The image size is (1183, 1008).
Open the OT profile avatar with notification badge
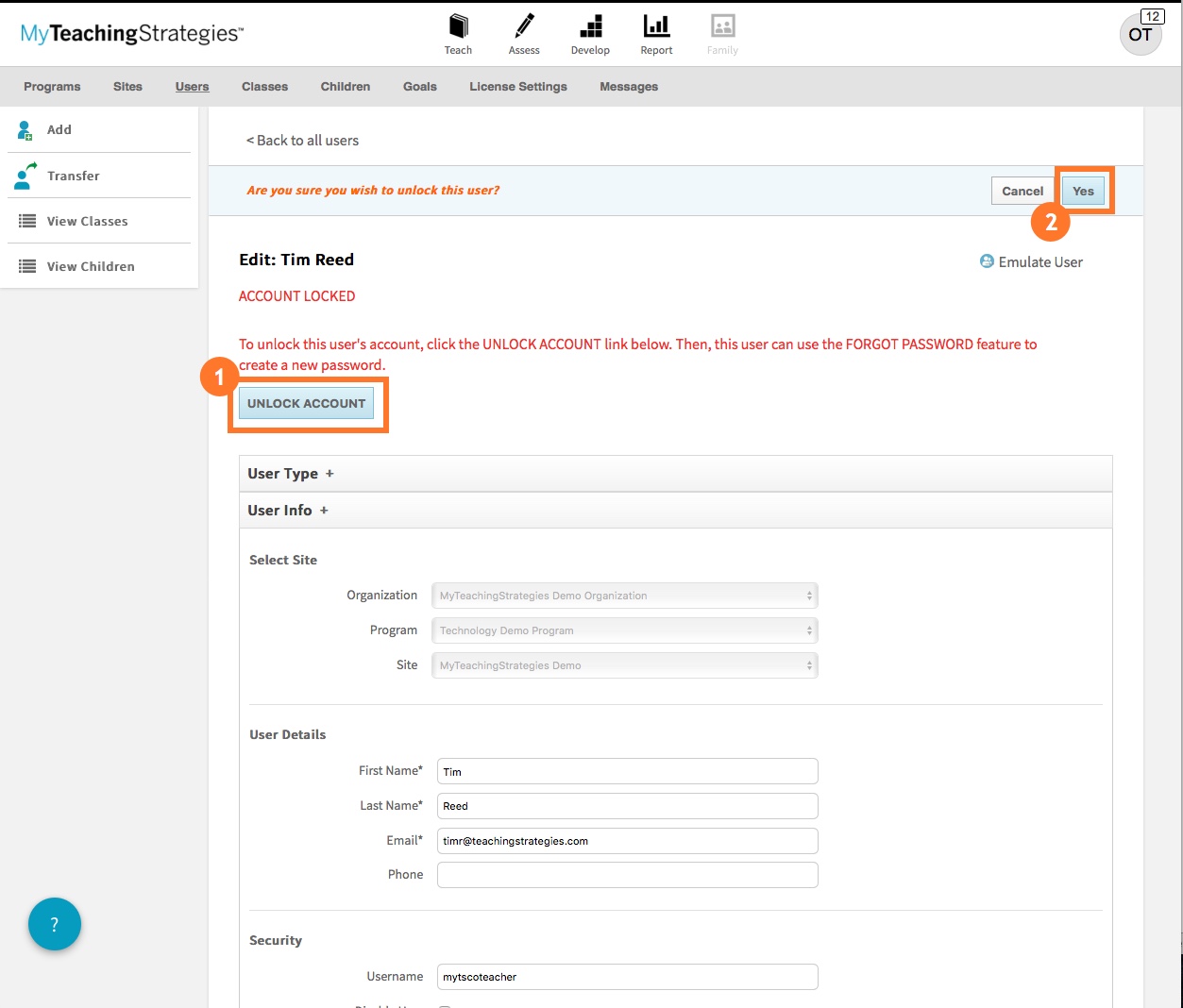(x=1141, y=34)
